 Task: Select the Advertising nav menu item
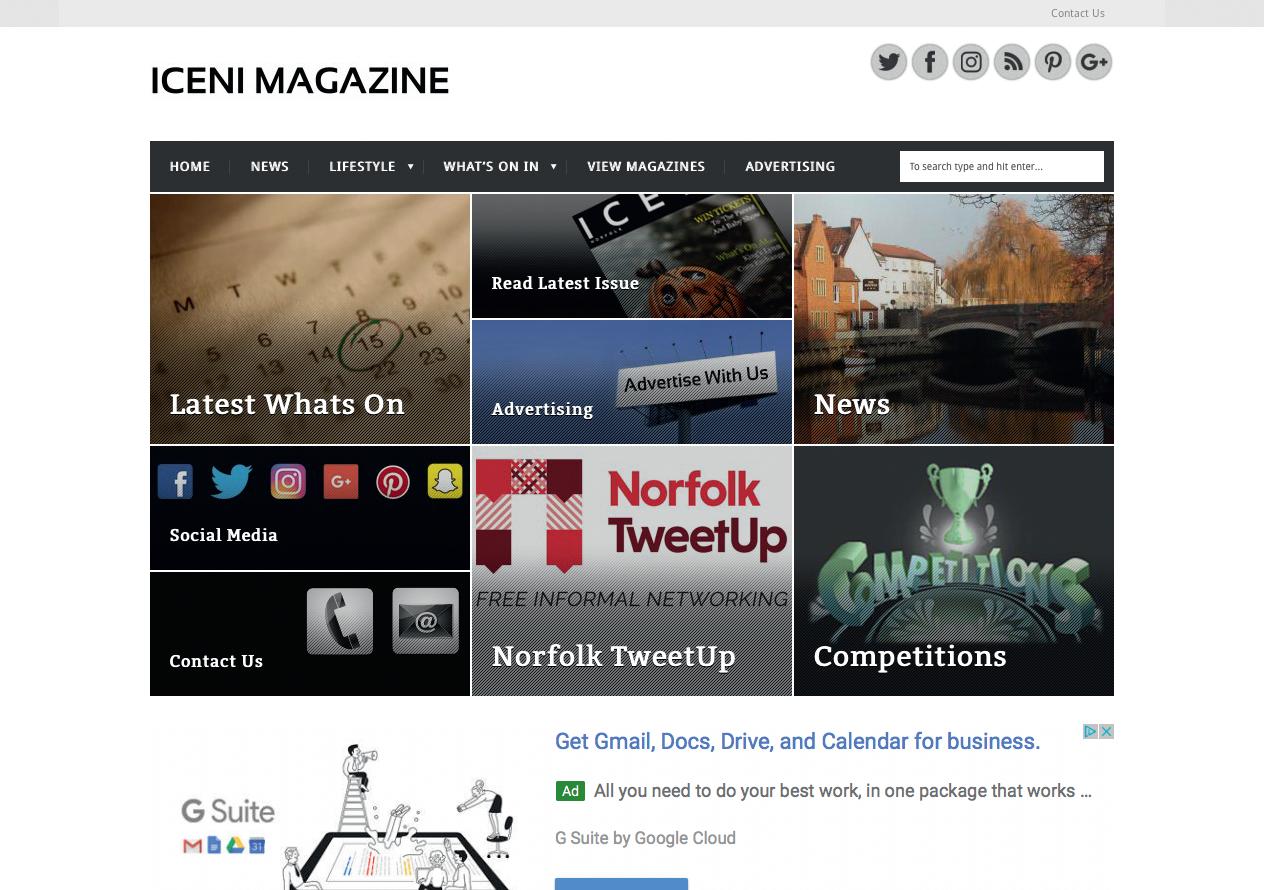pos(790,167)
